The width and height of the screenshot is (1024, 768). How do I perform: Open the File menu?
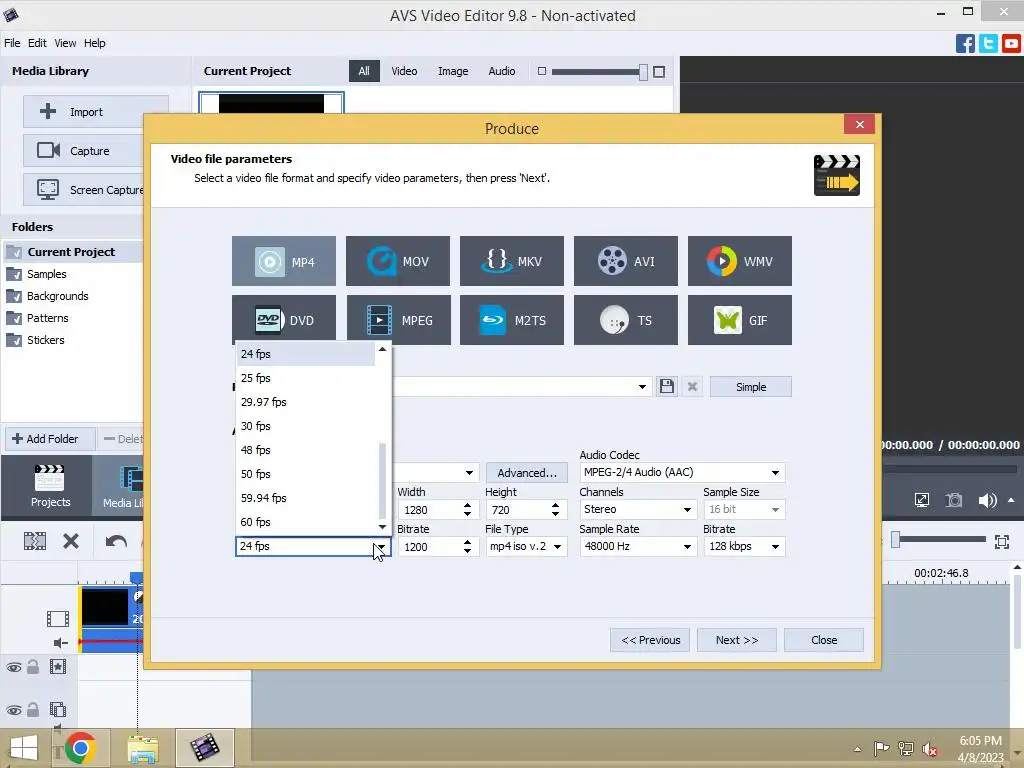click(x=12, y=43)
